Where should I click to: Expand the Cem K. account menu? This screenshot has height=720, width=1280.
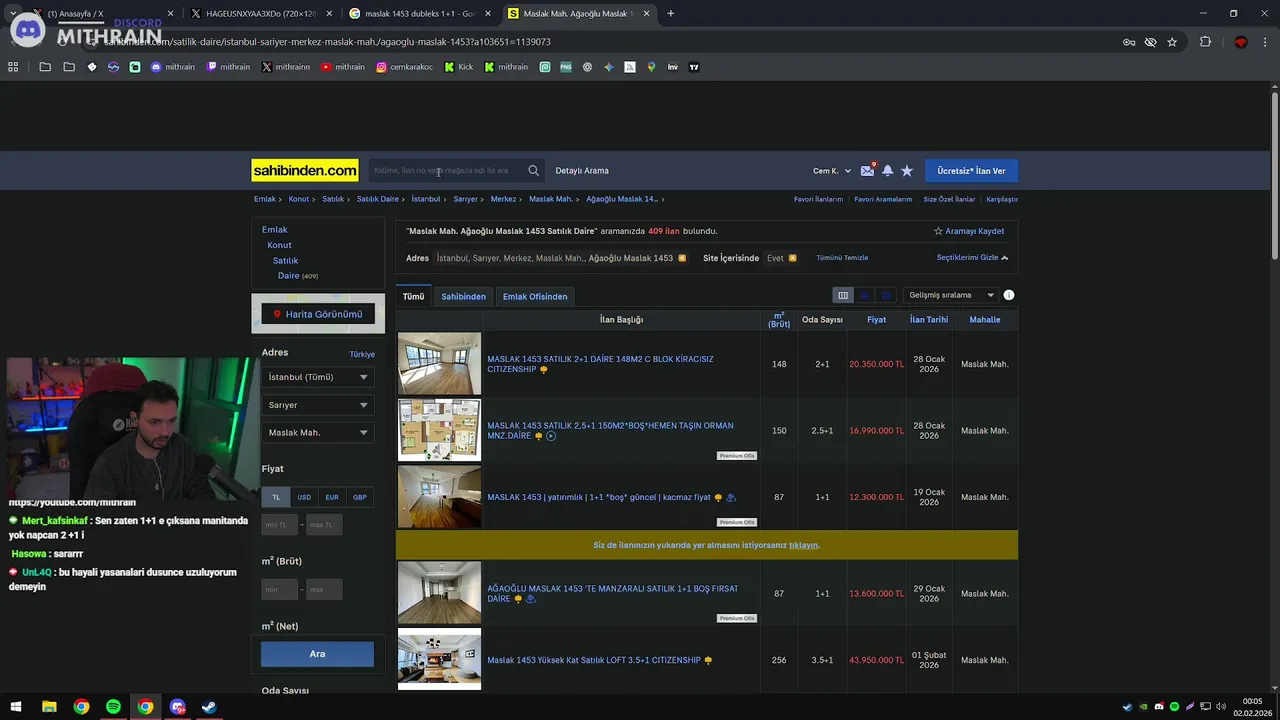coord(832,171)
